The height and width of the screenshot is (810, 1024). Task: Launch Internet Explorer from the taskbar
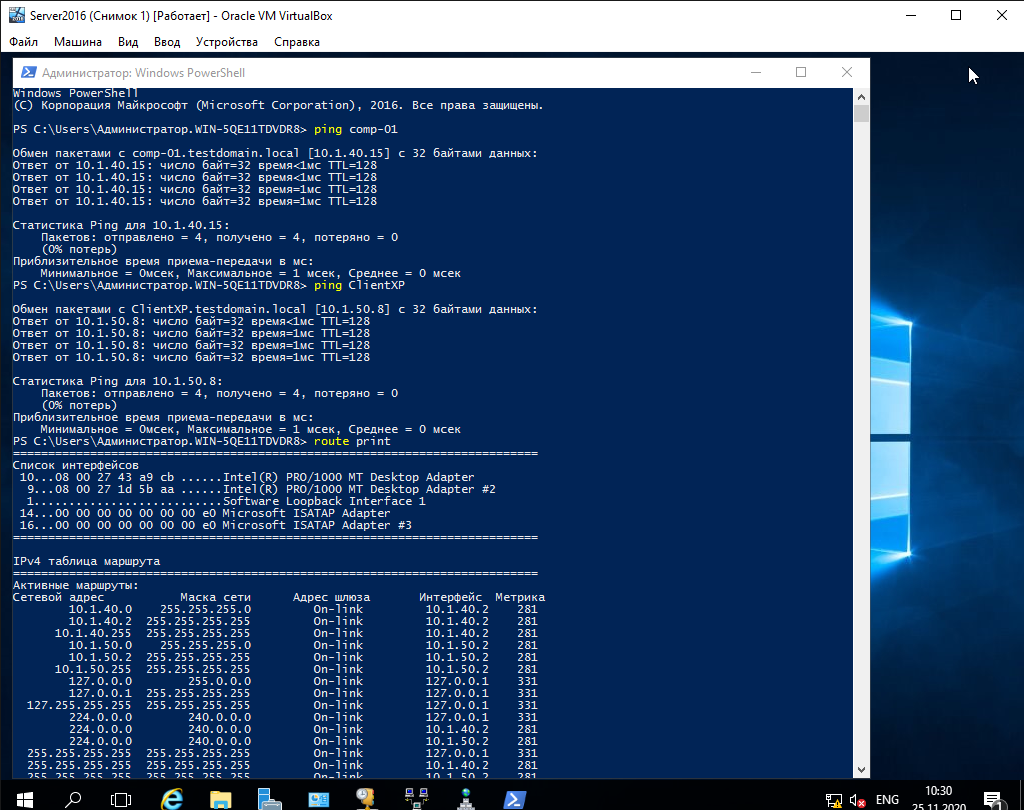point(172,798)
